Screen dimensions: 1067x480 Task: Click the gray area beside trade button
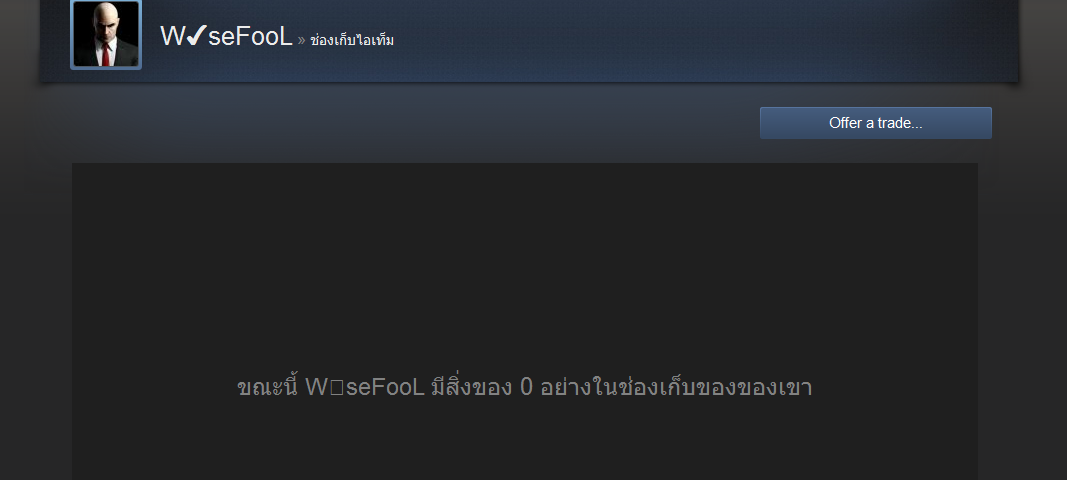408,123
